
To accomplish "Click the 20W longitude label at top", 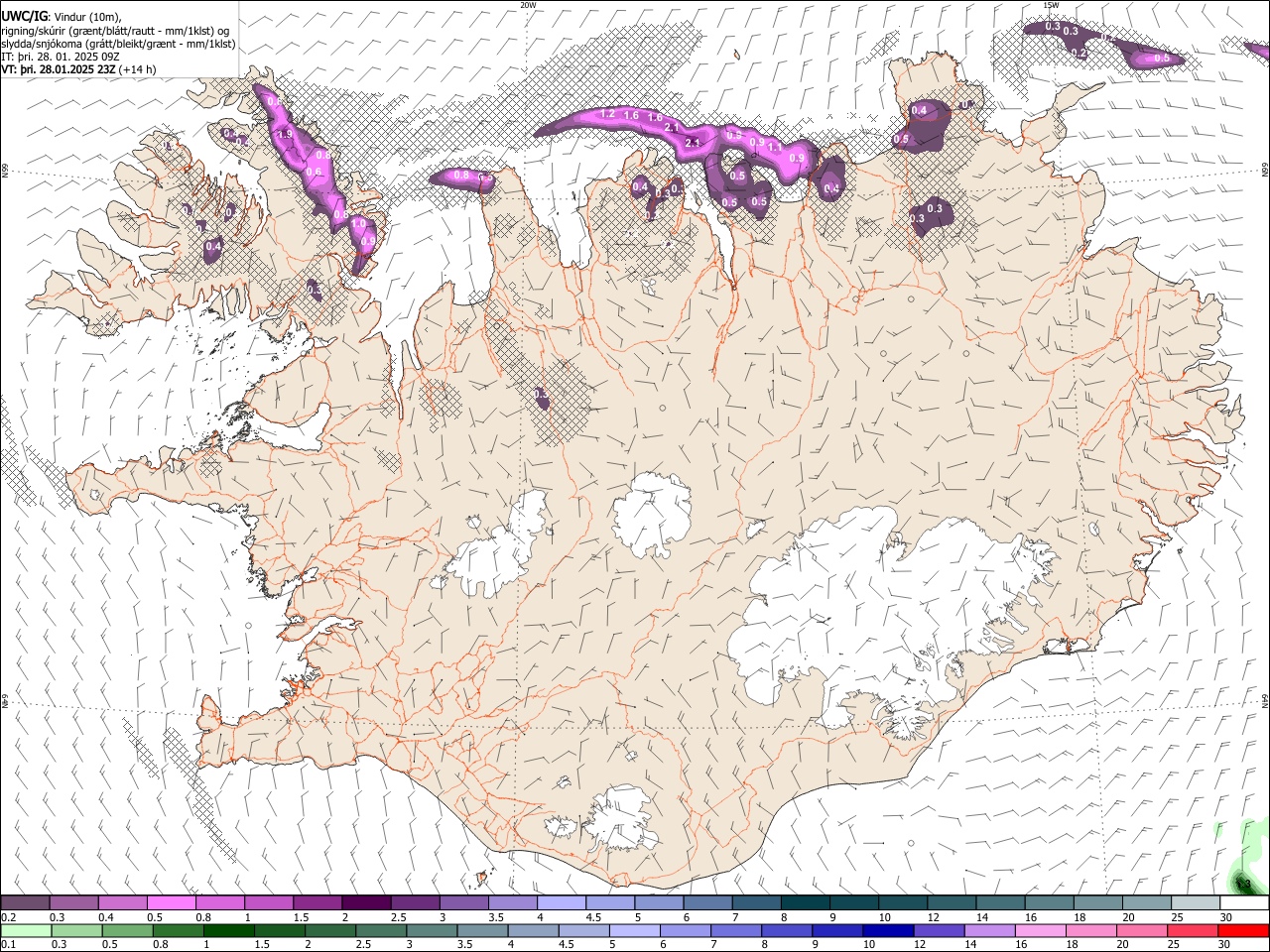I will pos(528,5).
